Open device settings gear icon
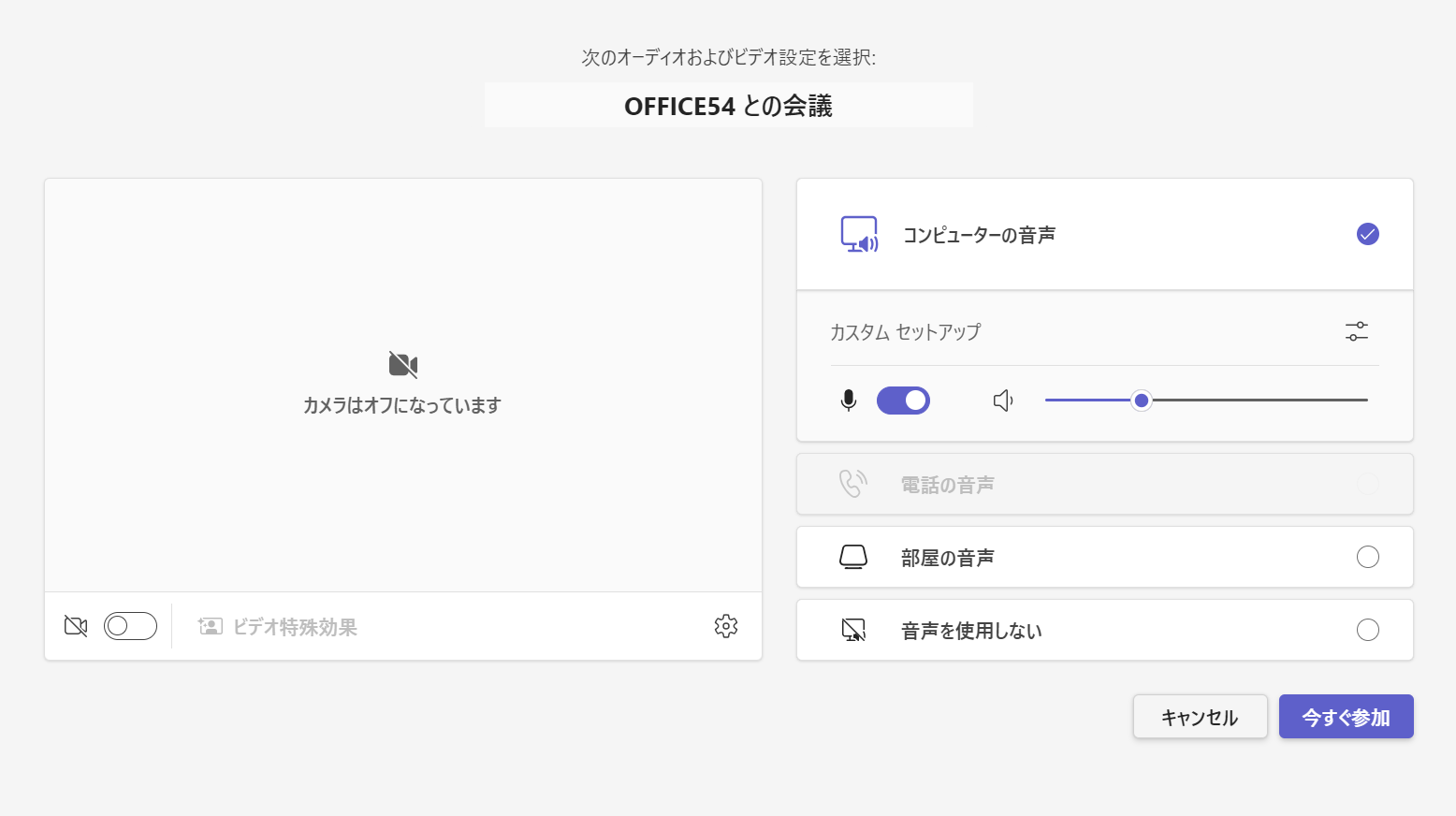The image size is (1456, 816). click(x=726, y=626)
